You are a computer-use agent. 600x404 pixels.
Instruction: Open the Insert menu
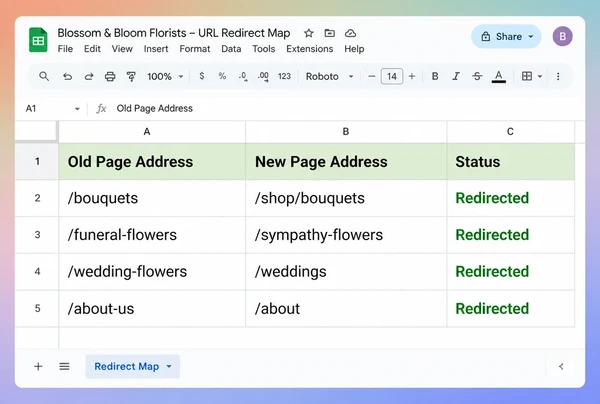pos(156,49)
